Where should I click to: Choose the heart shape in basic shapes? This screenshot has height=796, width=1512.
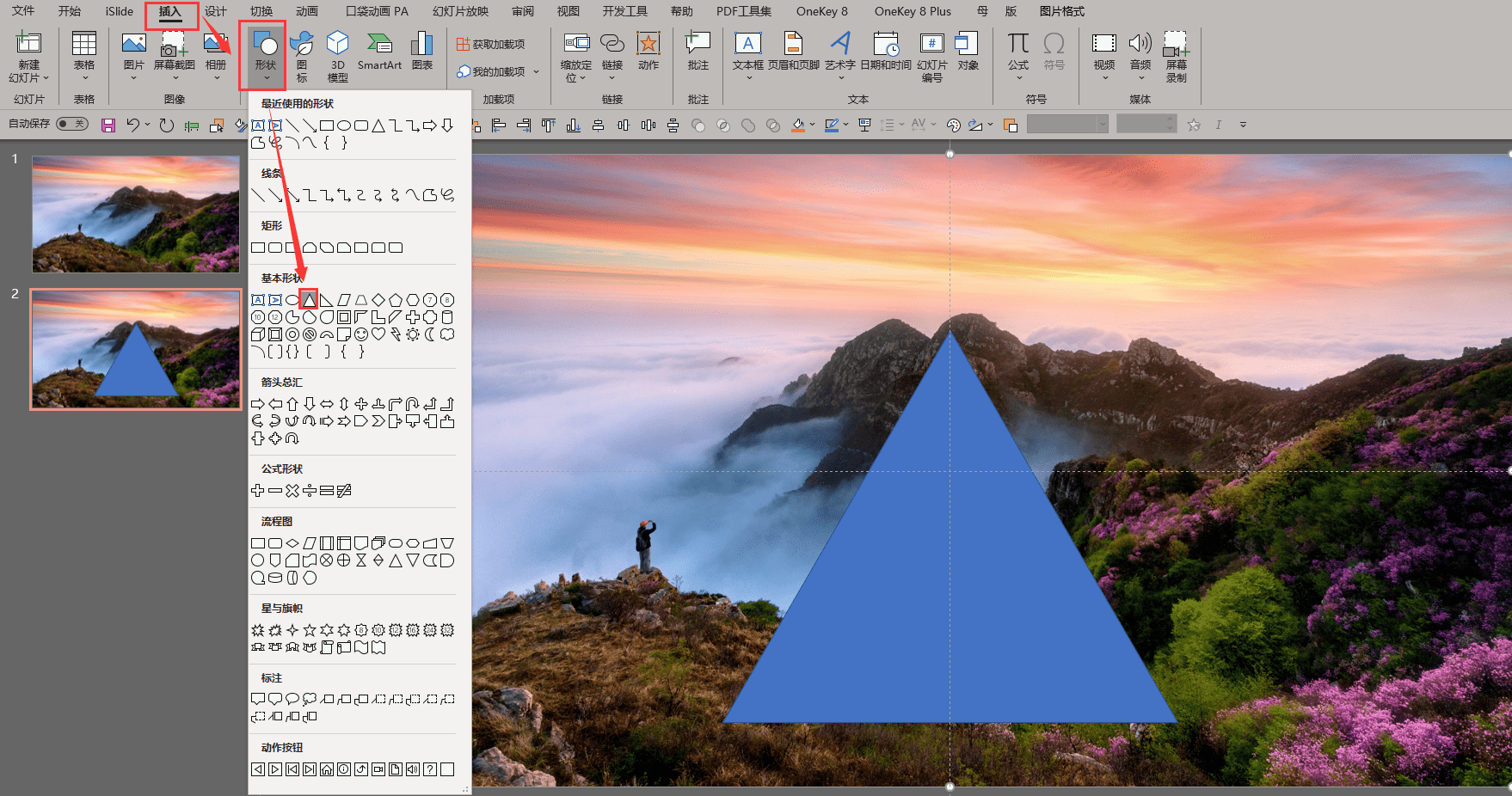pyautogui.click(x=378, y=334)
